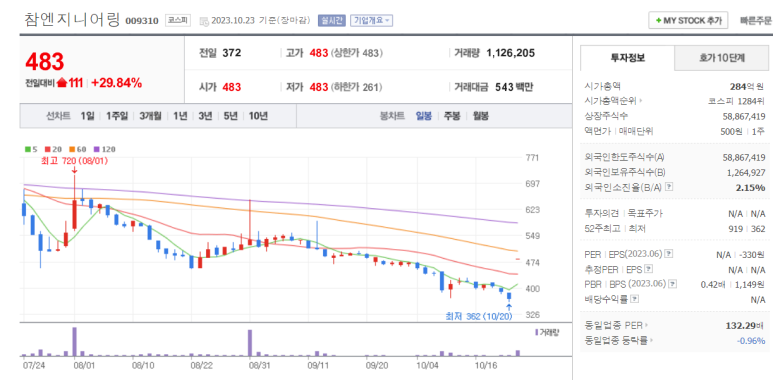Click the 거래대금 value 543 백만
Viewport: 773px width, 380px height.
513,87
